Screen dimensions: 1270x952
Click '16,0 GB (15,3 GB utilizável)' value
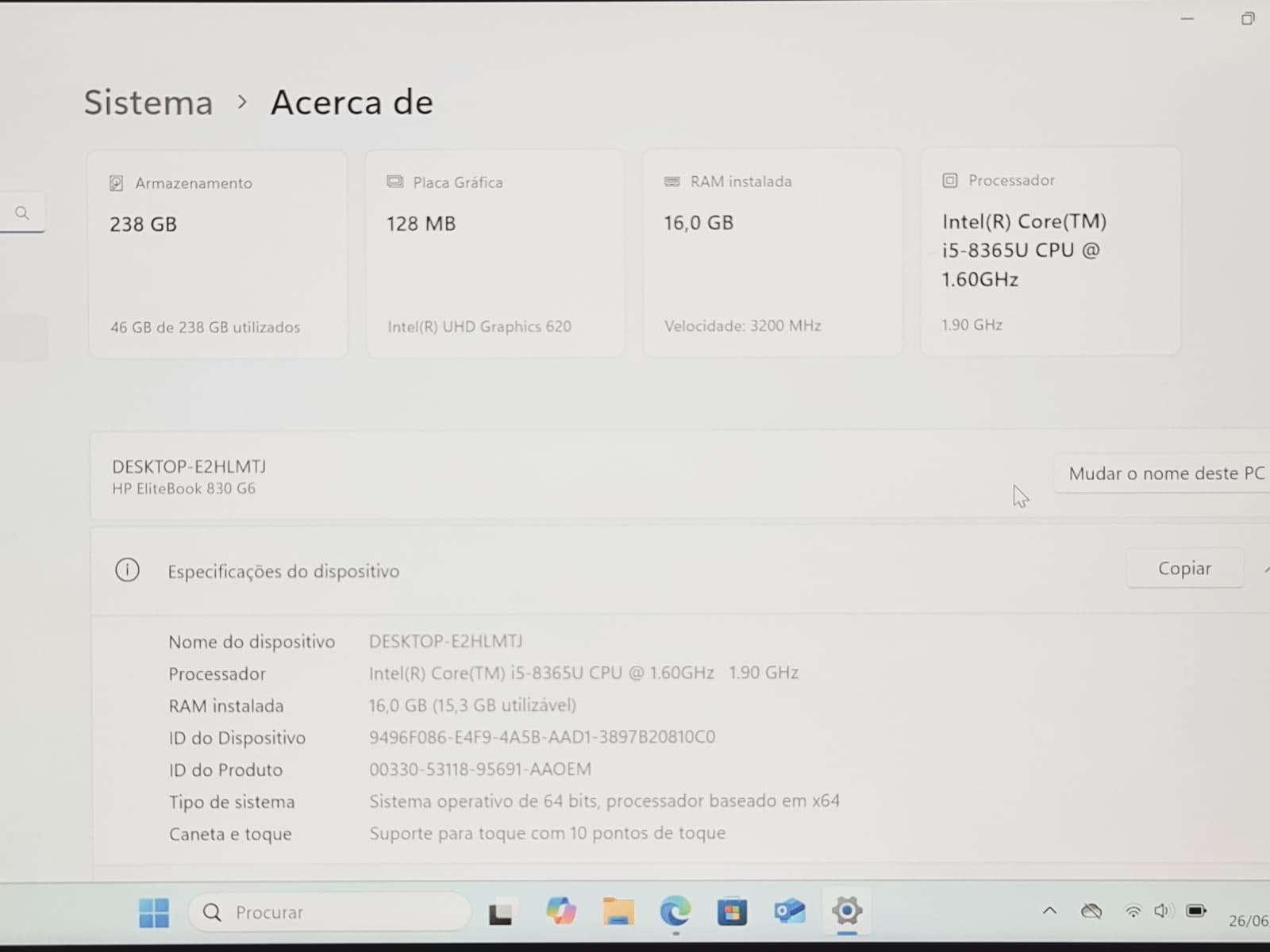click(472, 705)
